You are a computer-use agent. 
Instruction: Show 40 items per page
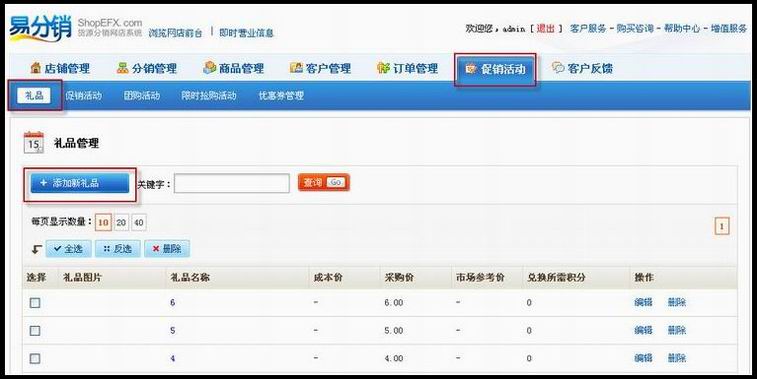click(139, 223)
